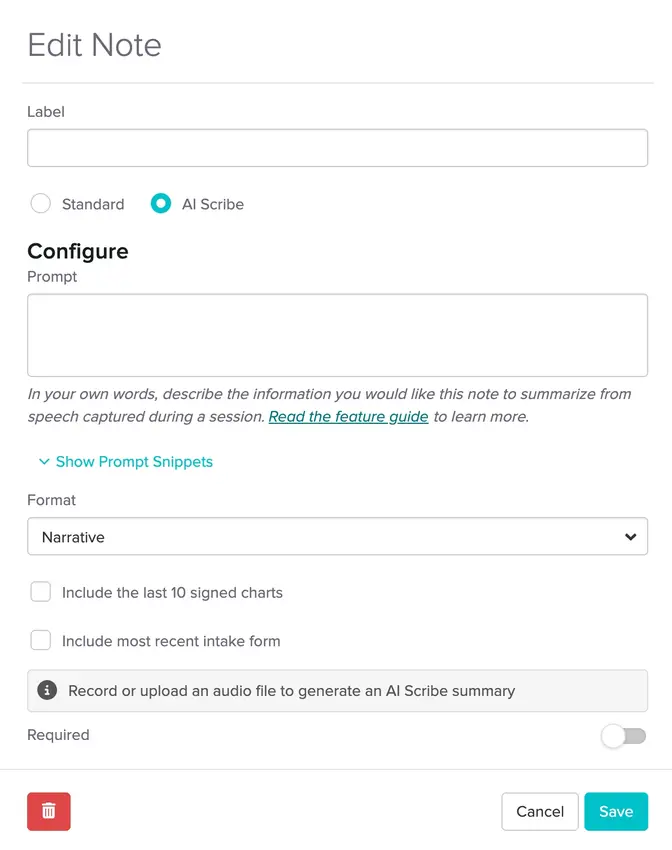This screenshot has height=850, width=672.
Task: Click the red trash delete icon
Action: pos(49,811)
